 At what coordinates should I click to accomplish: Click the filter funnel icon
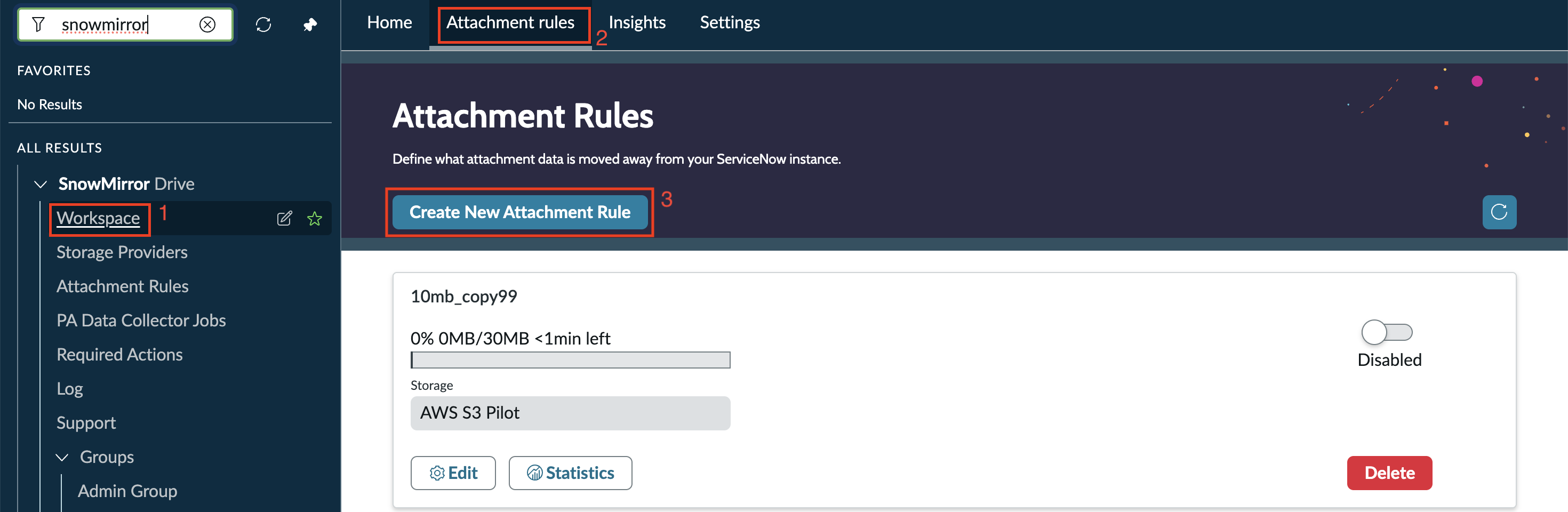tap(38, 25)
